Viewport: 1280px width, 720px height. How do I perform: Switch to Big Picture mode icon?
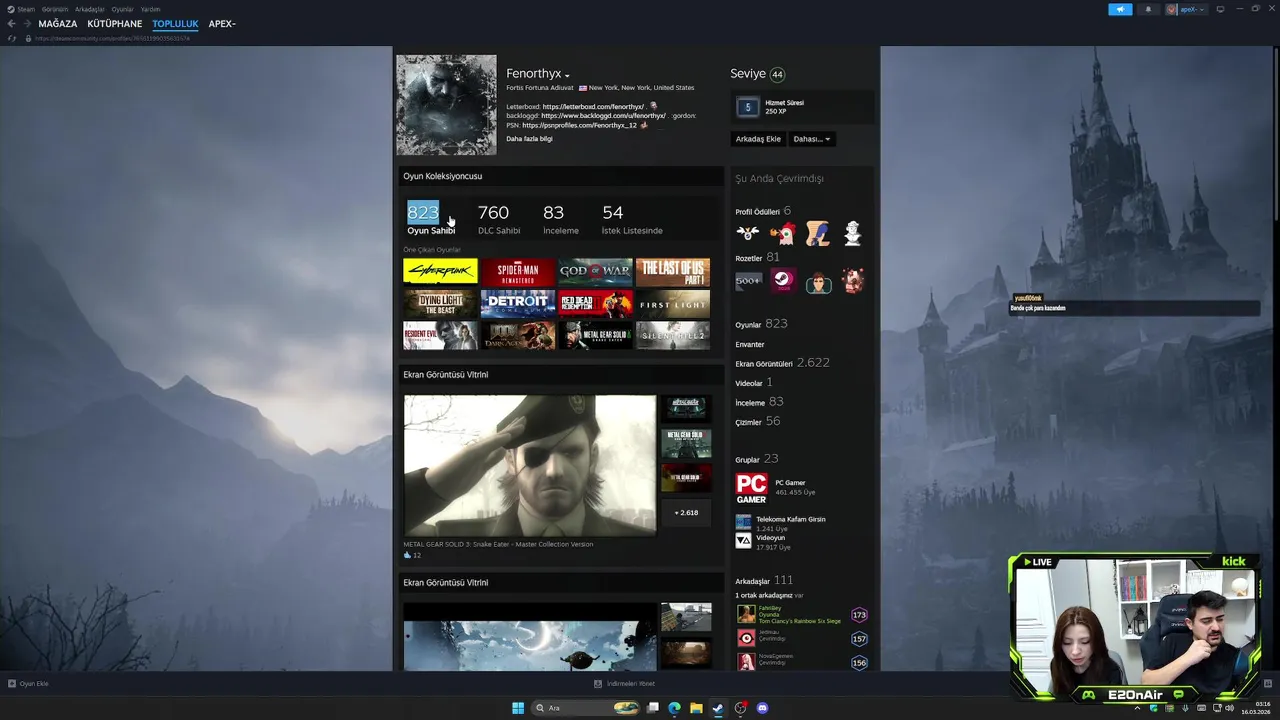[1220, 9]
